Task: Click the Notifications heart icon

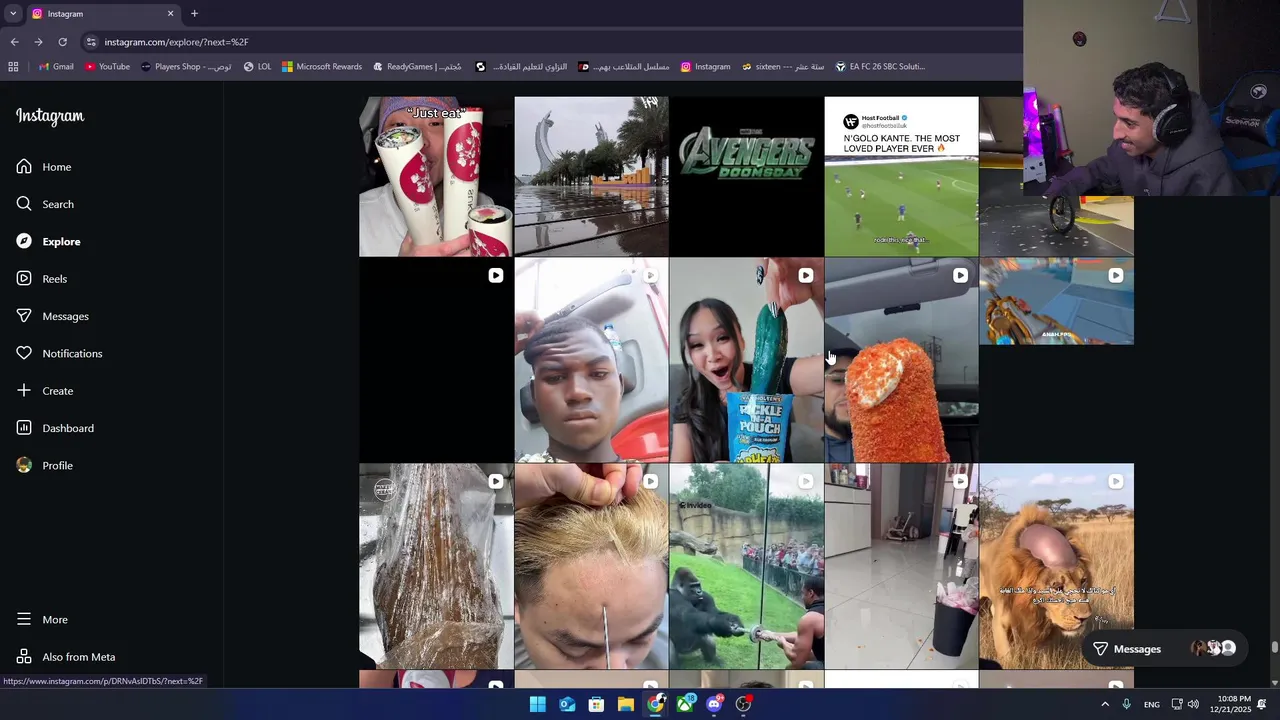Action: [24, 353]
